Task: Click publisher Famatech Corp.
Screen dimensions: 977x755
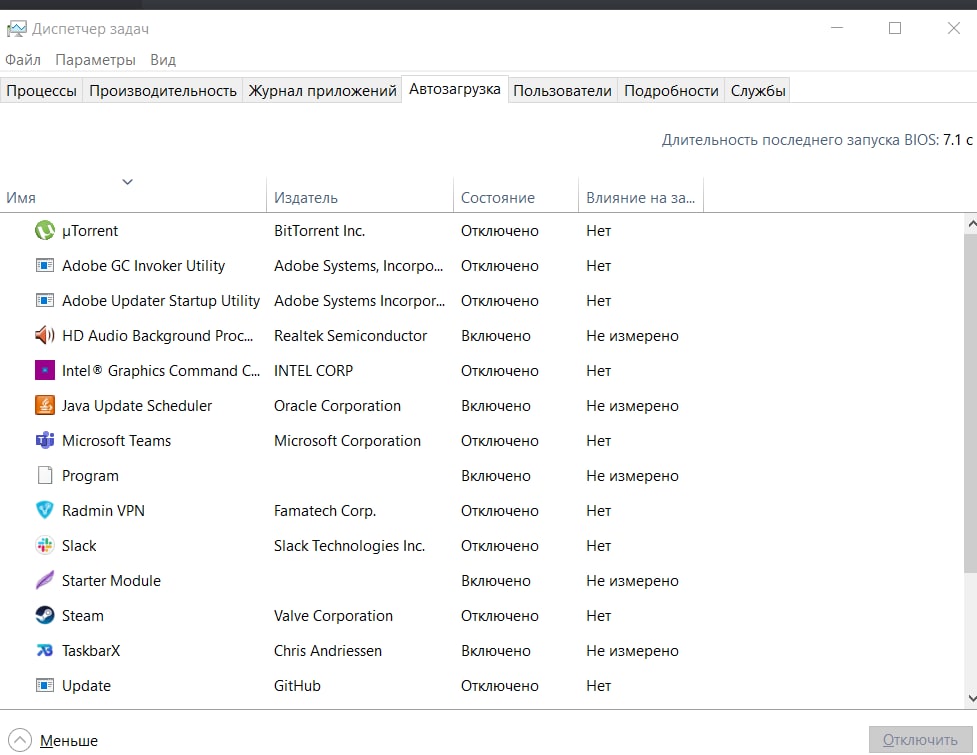Action: [x=325, y=511]
